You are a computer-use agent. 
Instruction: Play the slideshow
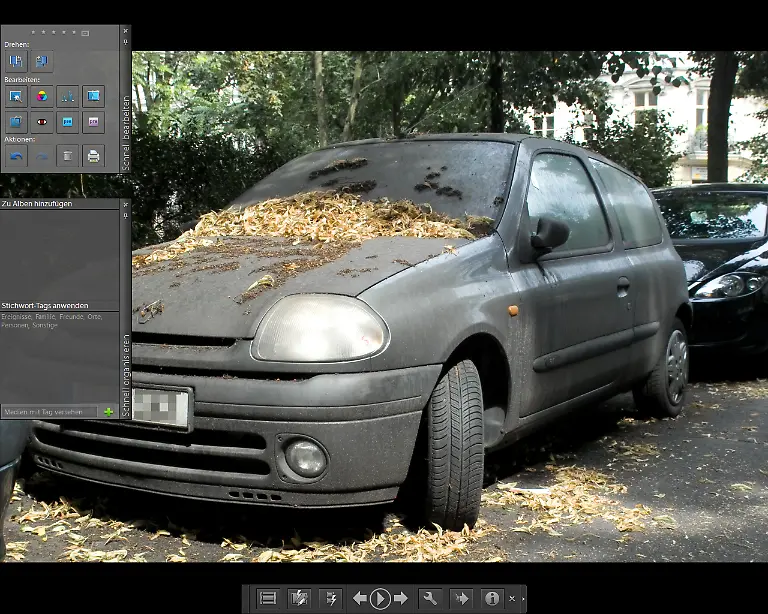pos(380,598)
